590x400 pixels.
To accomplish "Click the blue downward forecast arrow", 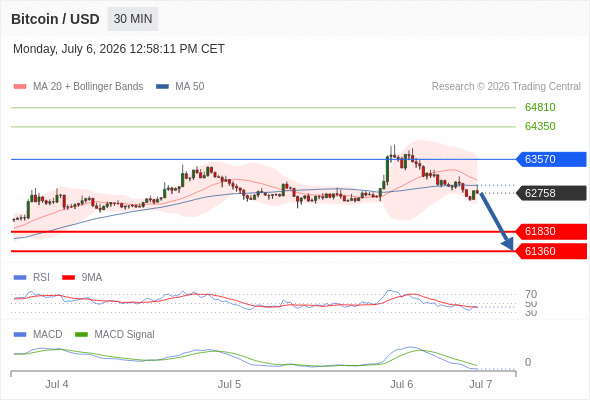I will coord(496,221).
